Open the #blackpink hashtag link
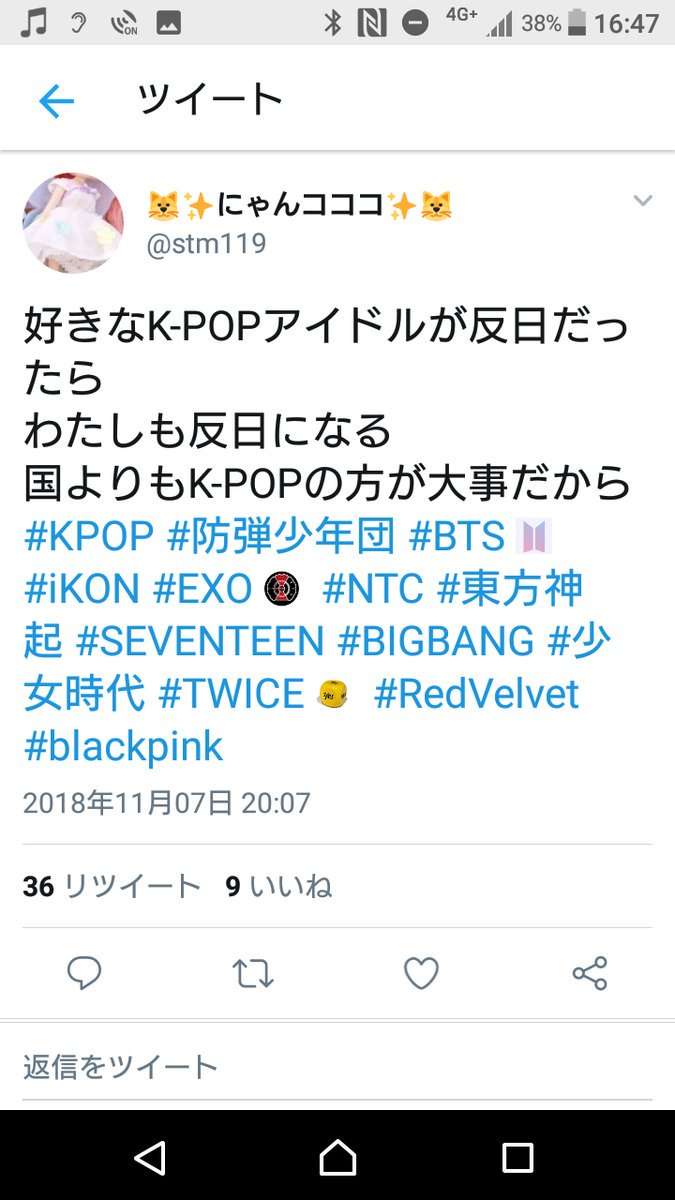The width and height of the screenshot is (675, 1200). tap(123, 746)
